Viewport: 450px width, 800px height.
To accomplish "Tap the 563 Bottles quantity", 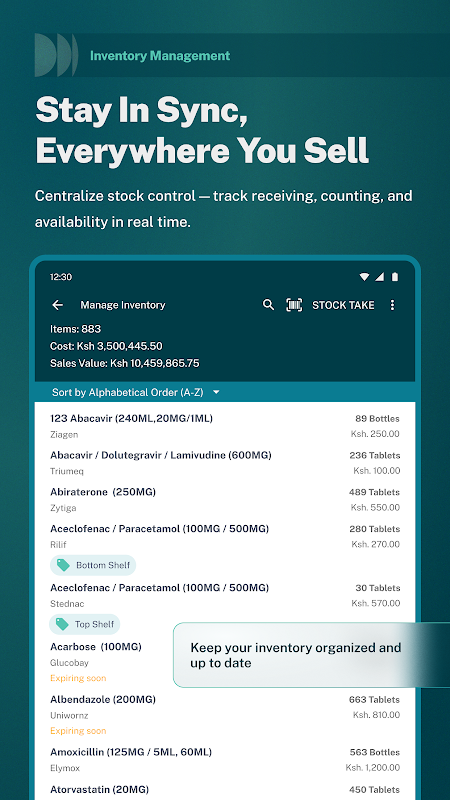I will pos(375,752).
